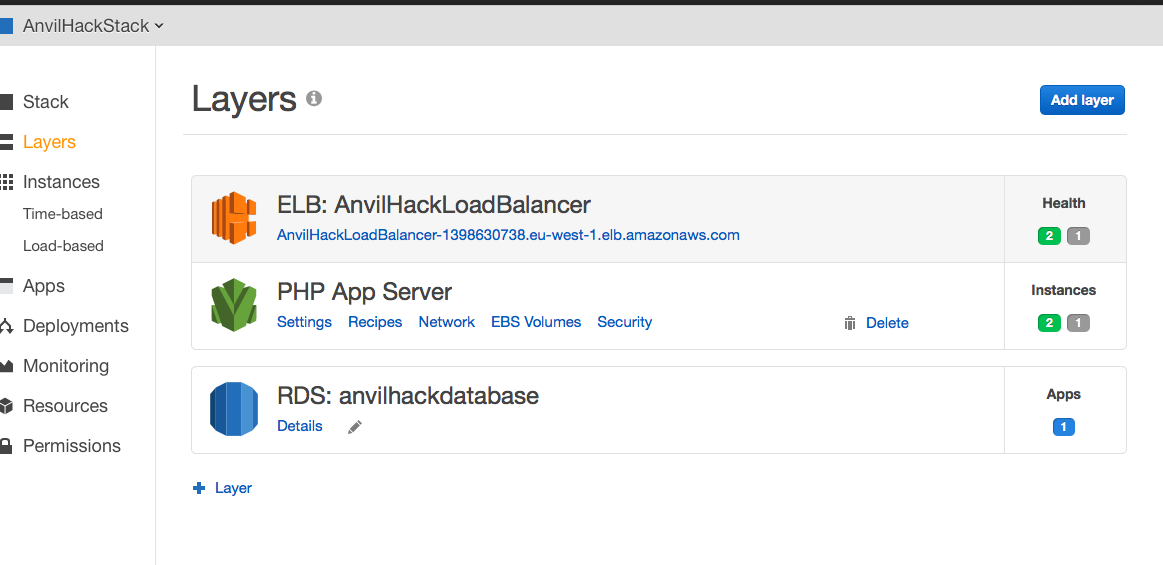The width and height of the screenshot is (1163, 565).
Task: Open Settings for PHP App Server
Action: (x=304, y=322)
